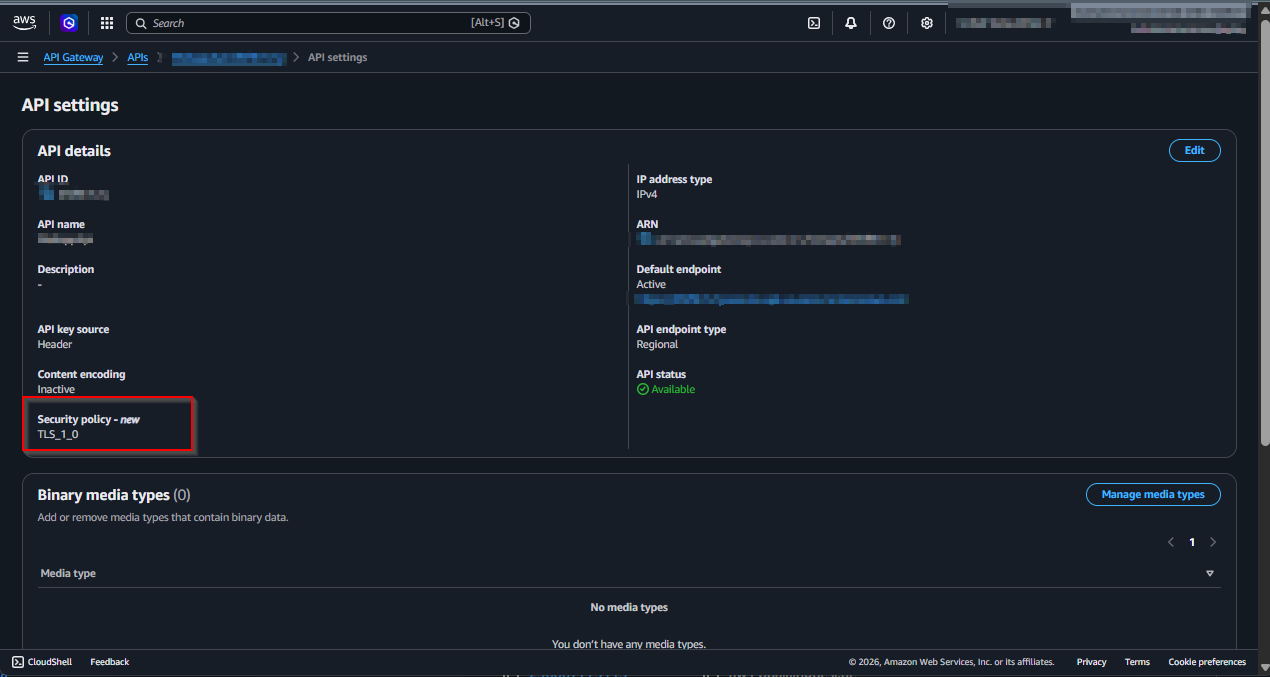Go to previous page of media types
Viewport: 1270px width, 677px height.
point(1171,542)
